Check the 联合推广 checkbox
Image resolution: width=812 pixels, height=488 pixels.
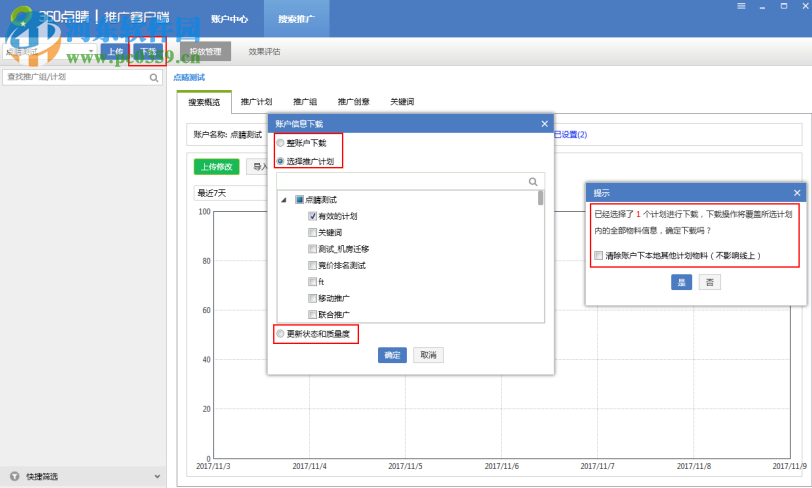(312, 314)
